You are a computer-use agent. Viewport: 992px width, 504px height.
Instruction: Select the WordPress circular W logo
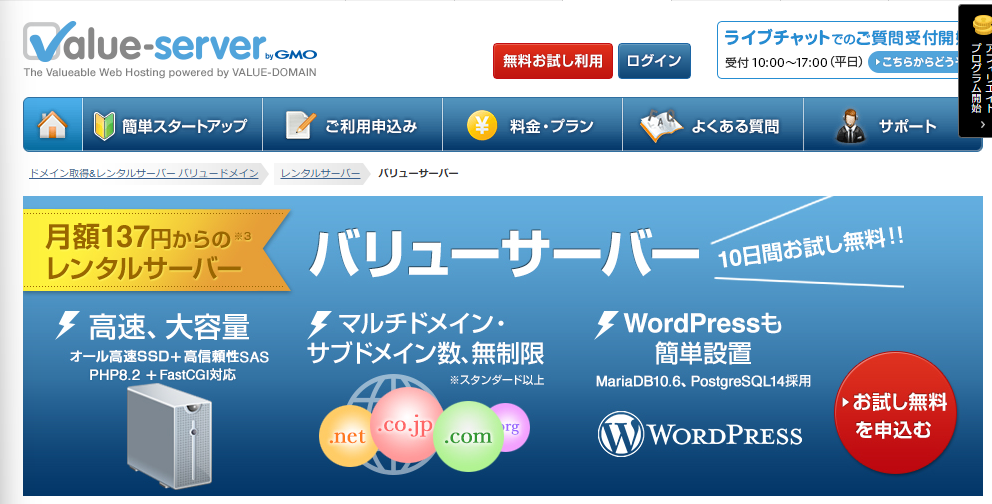click(621, 434)
